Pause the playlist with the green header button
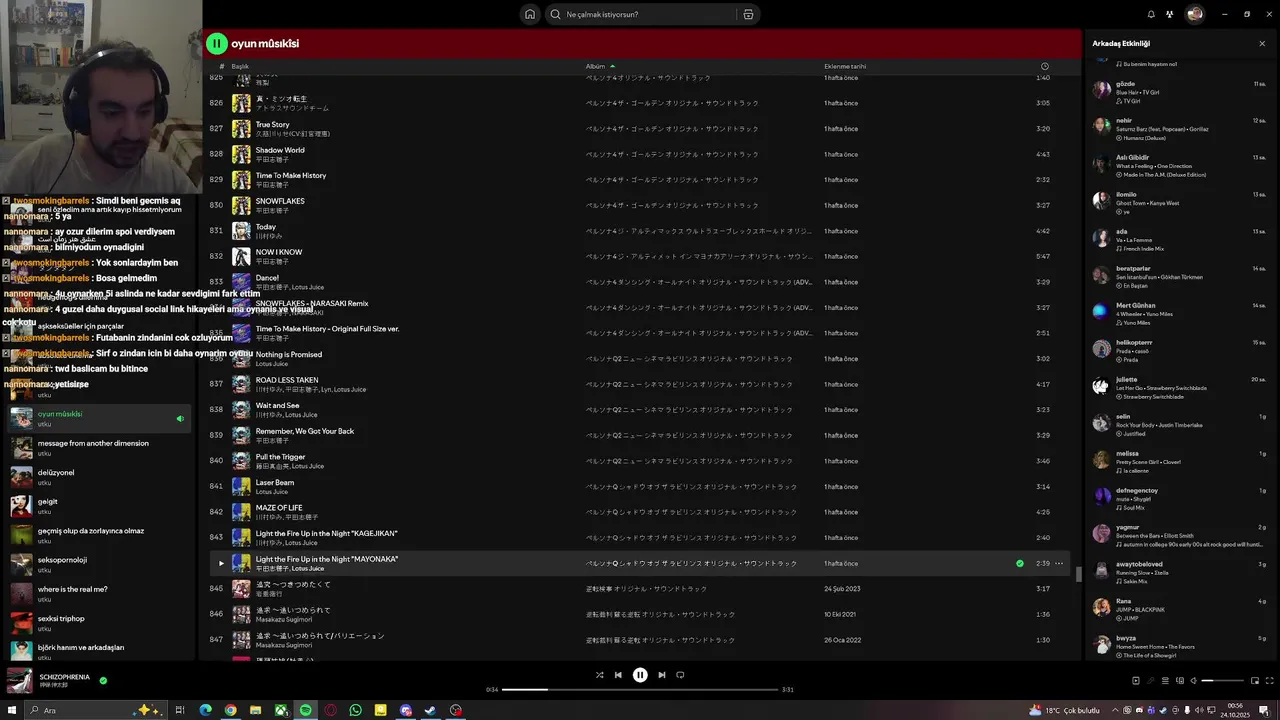The image size is (1280, 720). coord(216,43)
